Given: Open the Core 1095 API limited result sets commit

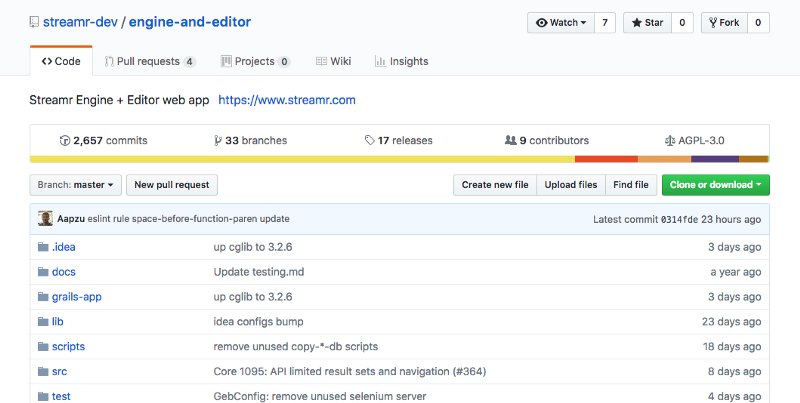Looking at the screenshot, I should (349, 371).
